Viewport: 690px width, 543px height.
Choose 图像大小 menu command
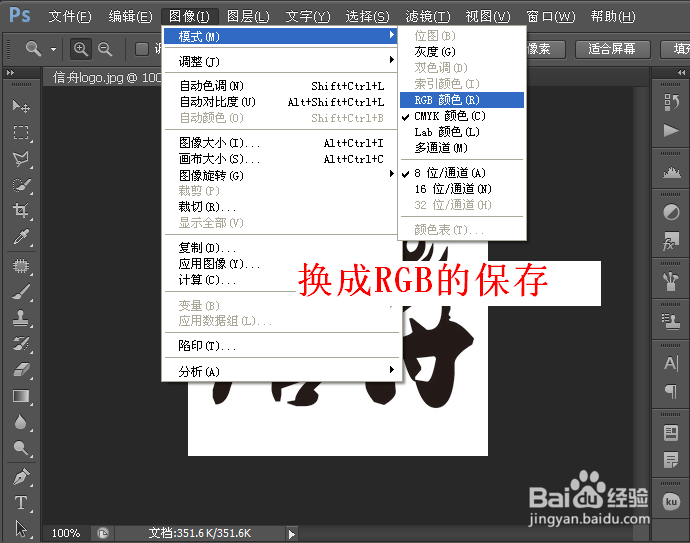(281, 143)
